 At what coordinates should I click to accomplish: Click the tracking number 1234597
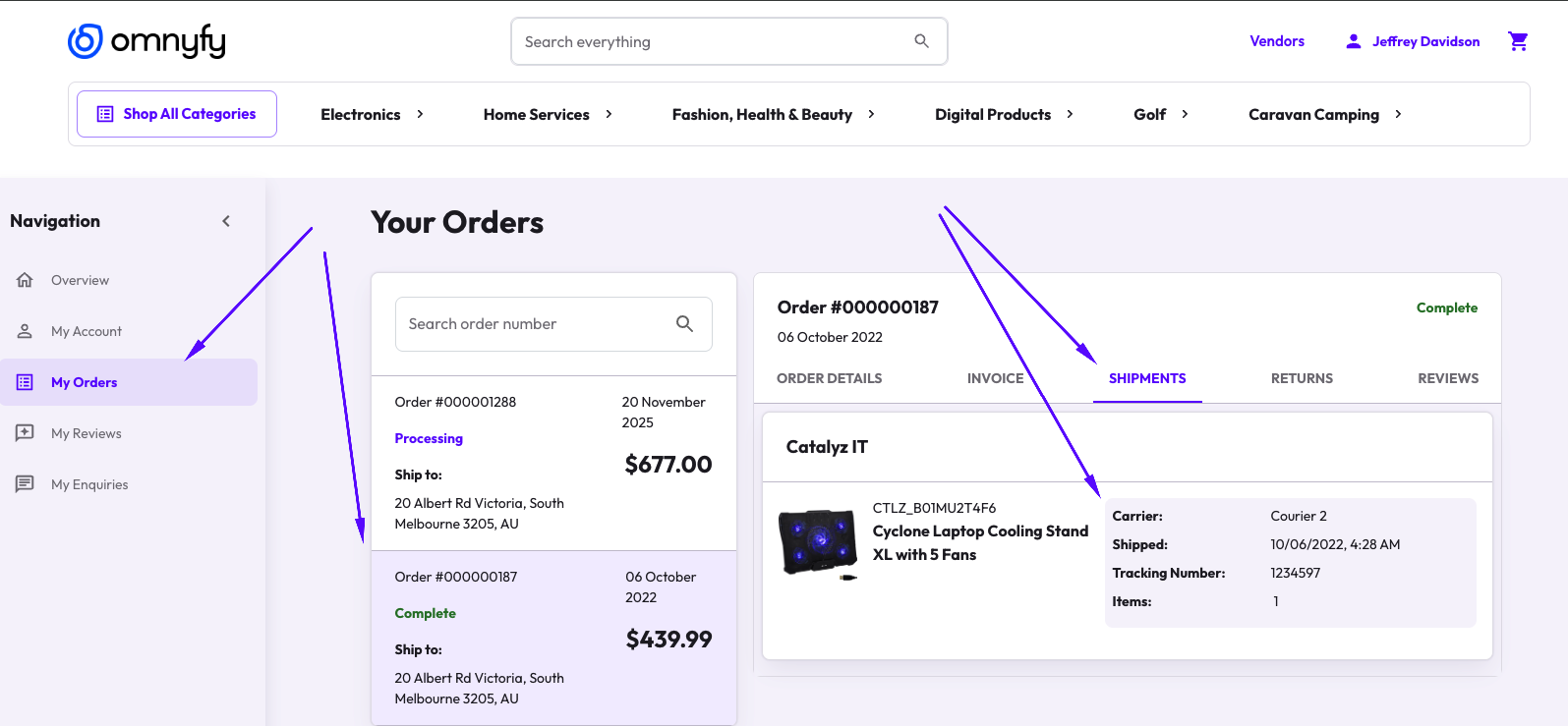pyautogui.click(x=1295, y=573)
